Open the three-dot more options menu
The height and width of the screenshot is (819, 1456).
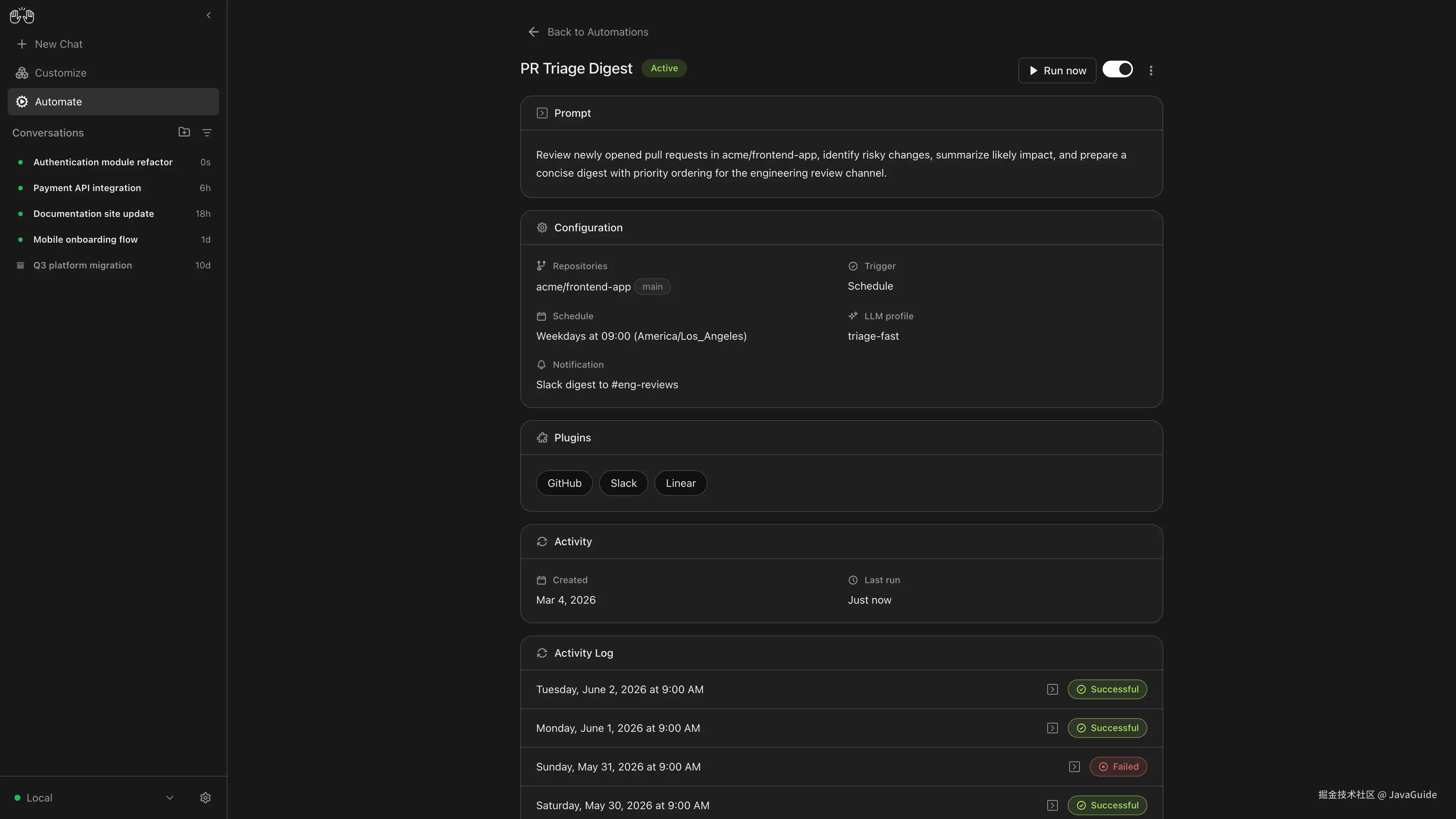(1151, 71)
